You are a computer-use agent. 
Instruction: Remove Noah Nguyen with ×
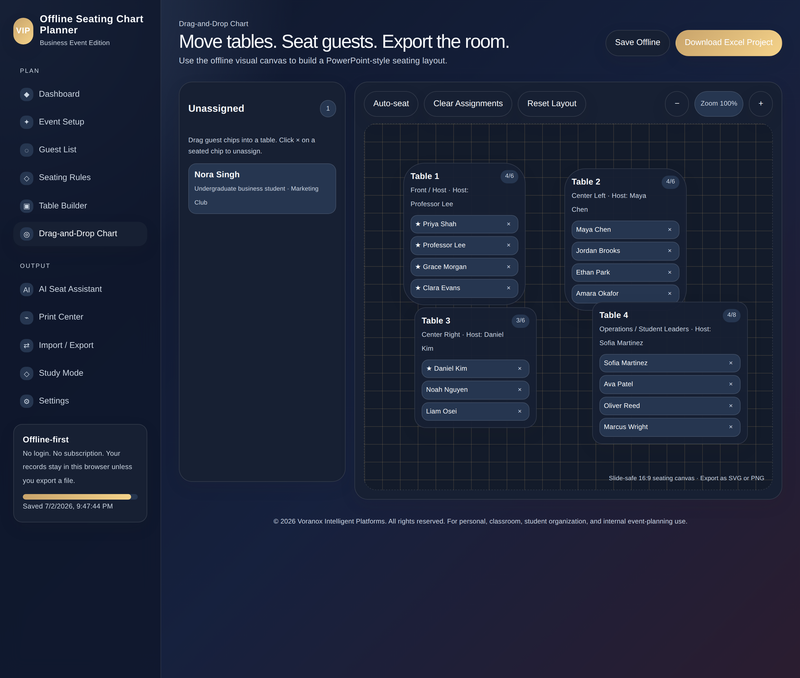click(x=519, y=390)
